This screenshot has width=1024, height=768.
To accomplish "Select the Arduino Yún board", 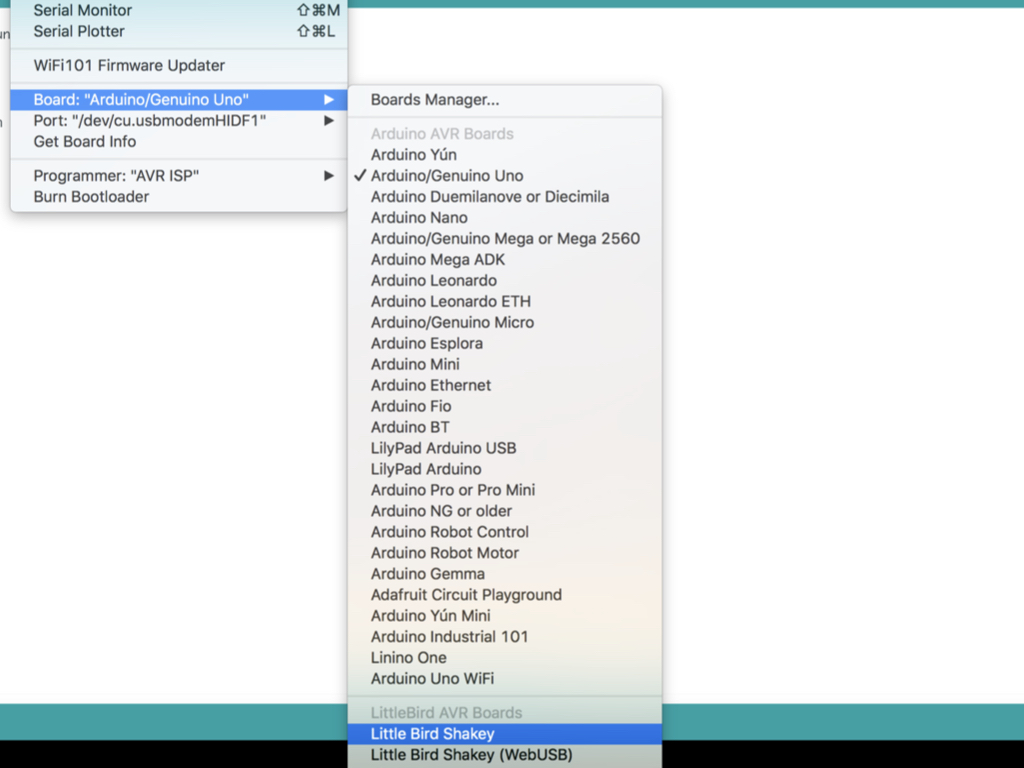I will click(505, 154).
